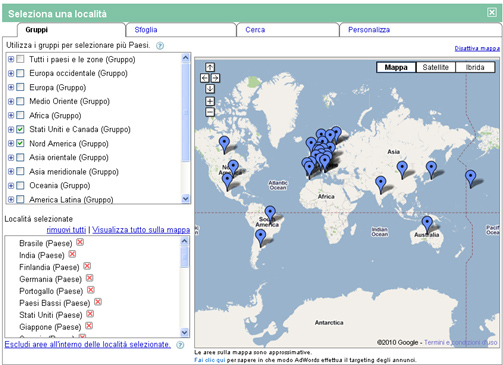Remove Giappone from selected locations
The width and height of the screenshot is (503, 365).
89,326
